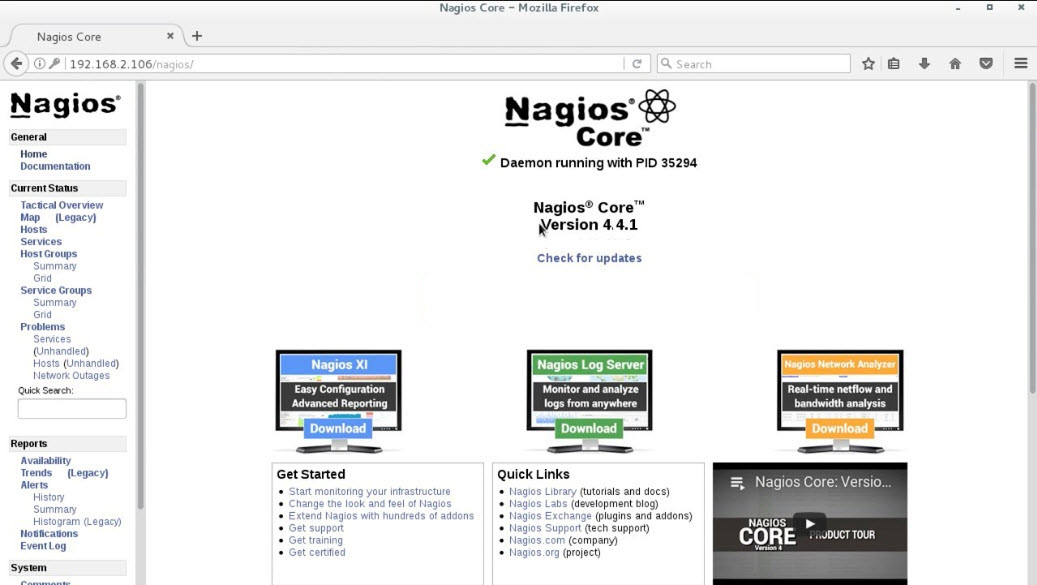This screenshot has width=1037, height=585.
Task: Open Nagios.com quick link
Action: pyautogui.click(x=537, y=540)
